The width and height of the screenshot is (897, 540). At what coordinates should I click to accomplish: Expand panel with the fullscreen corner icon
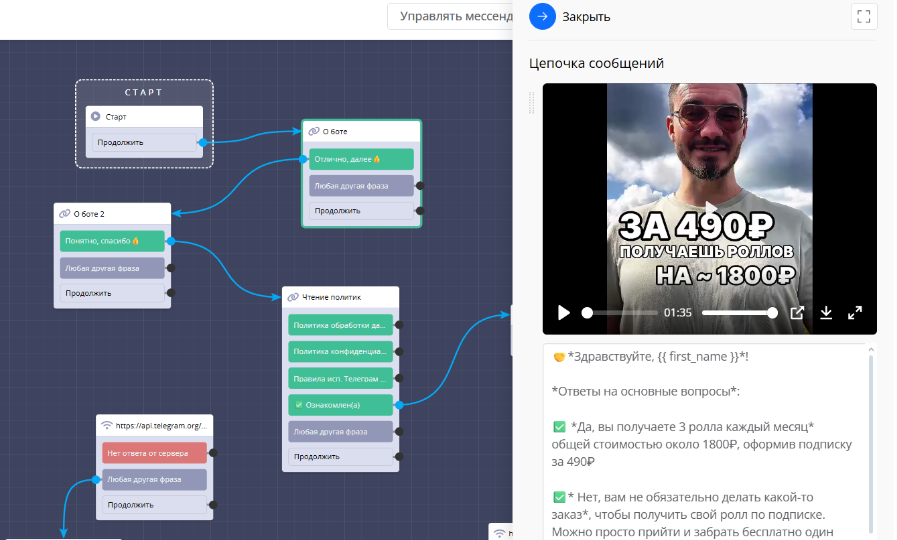point(864,16)
